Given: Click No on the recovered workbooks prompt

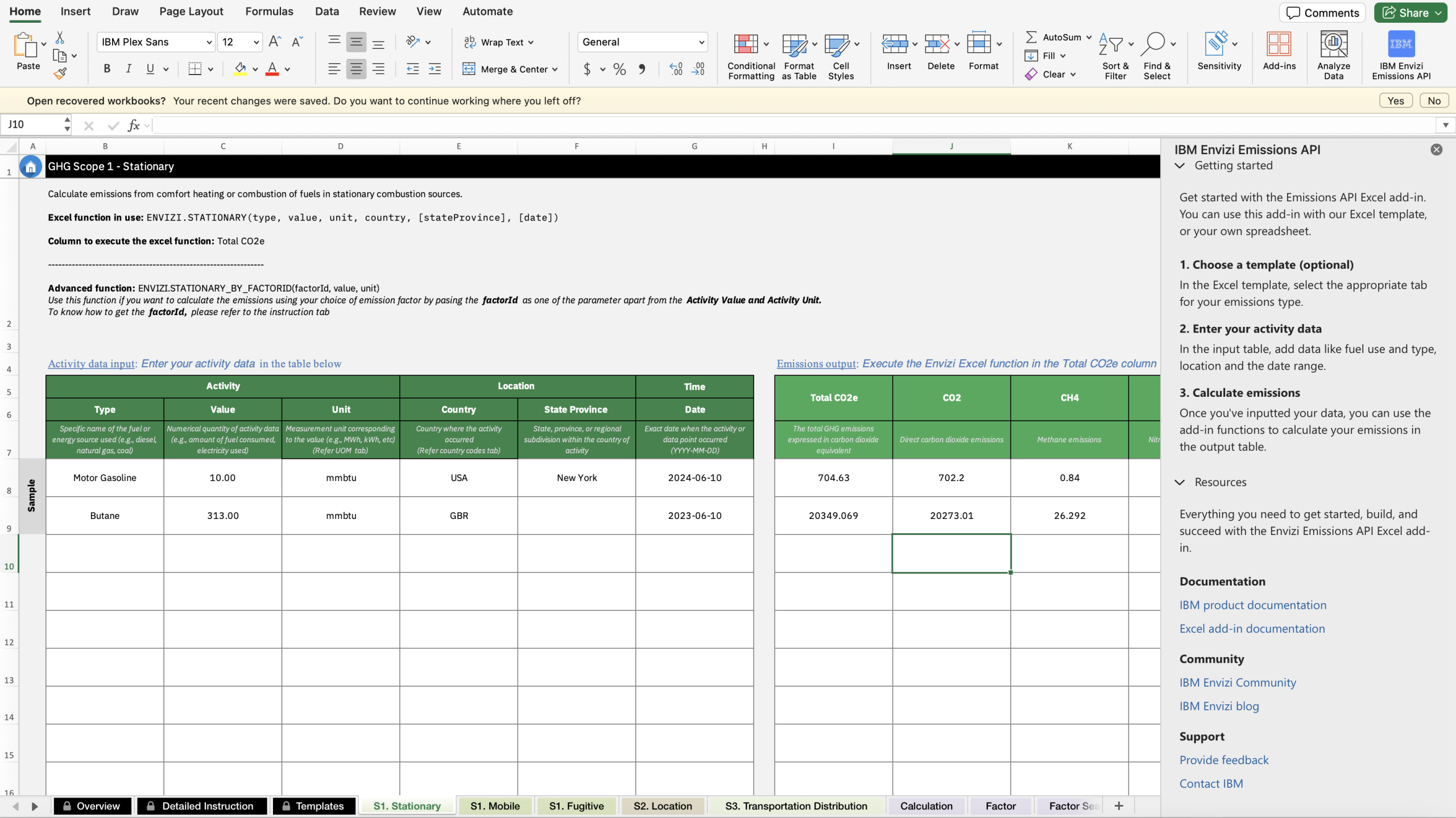Looking at the screenshot, I should coord(1434,101).
